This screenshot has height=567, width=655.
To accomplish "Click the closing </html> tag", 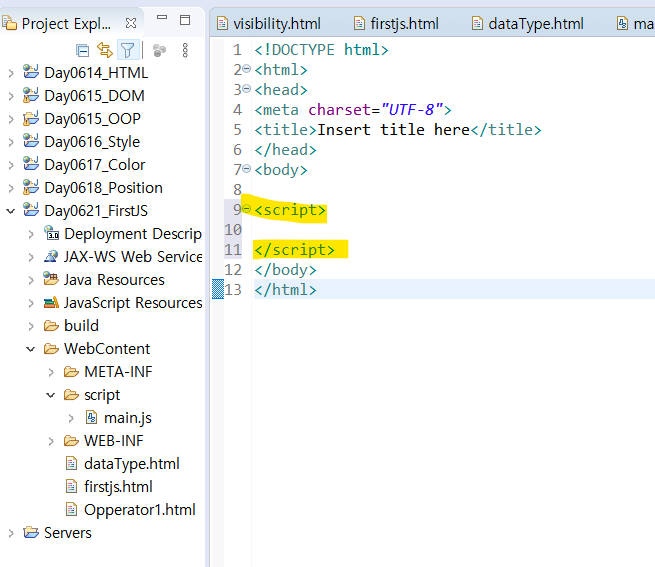I will tap(285, 290).
